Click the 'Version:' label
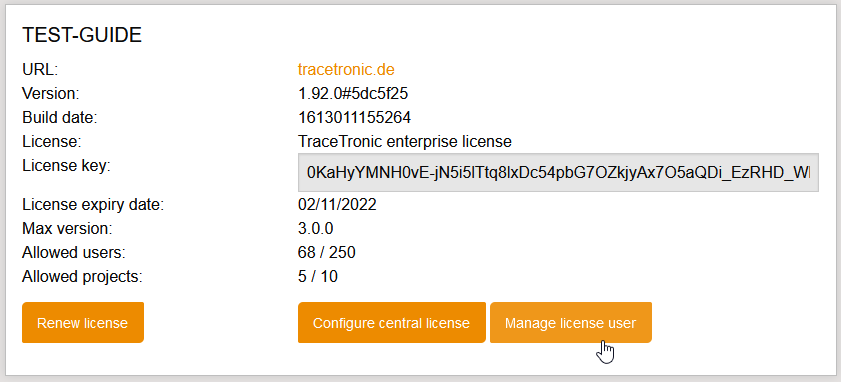 pos(50,93)
